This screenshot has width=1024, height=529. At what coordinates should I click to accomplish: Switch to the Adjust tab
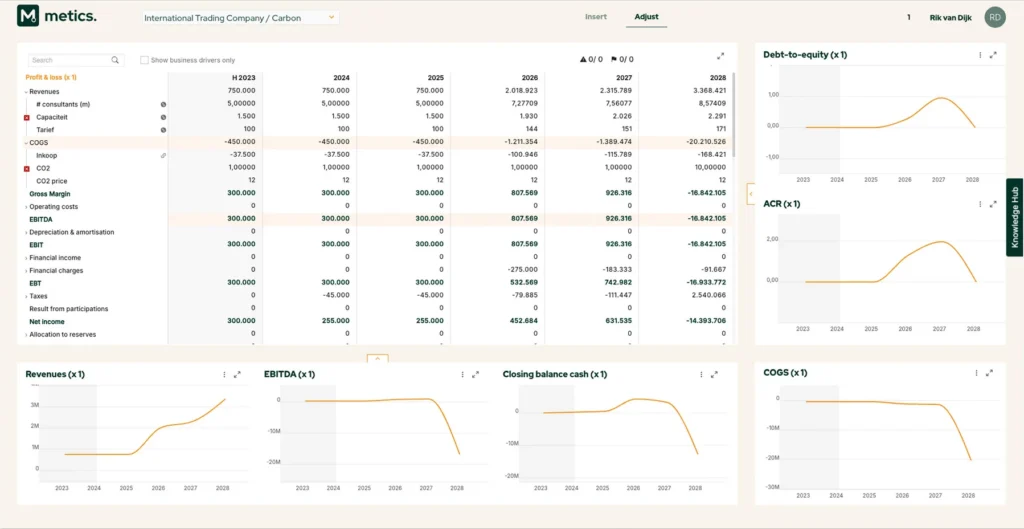647,17
